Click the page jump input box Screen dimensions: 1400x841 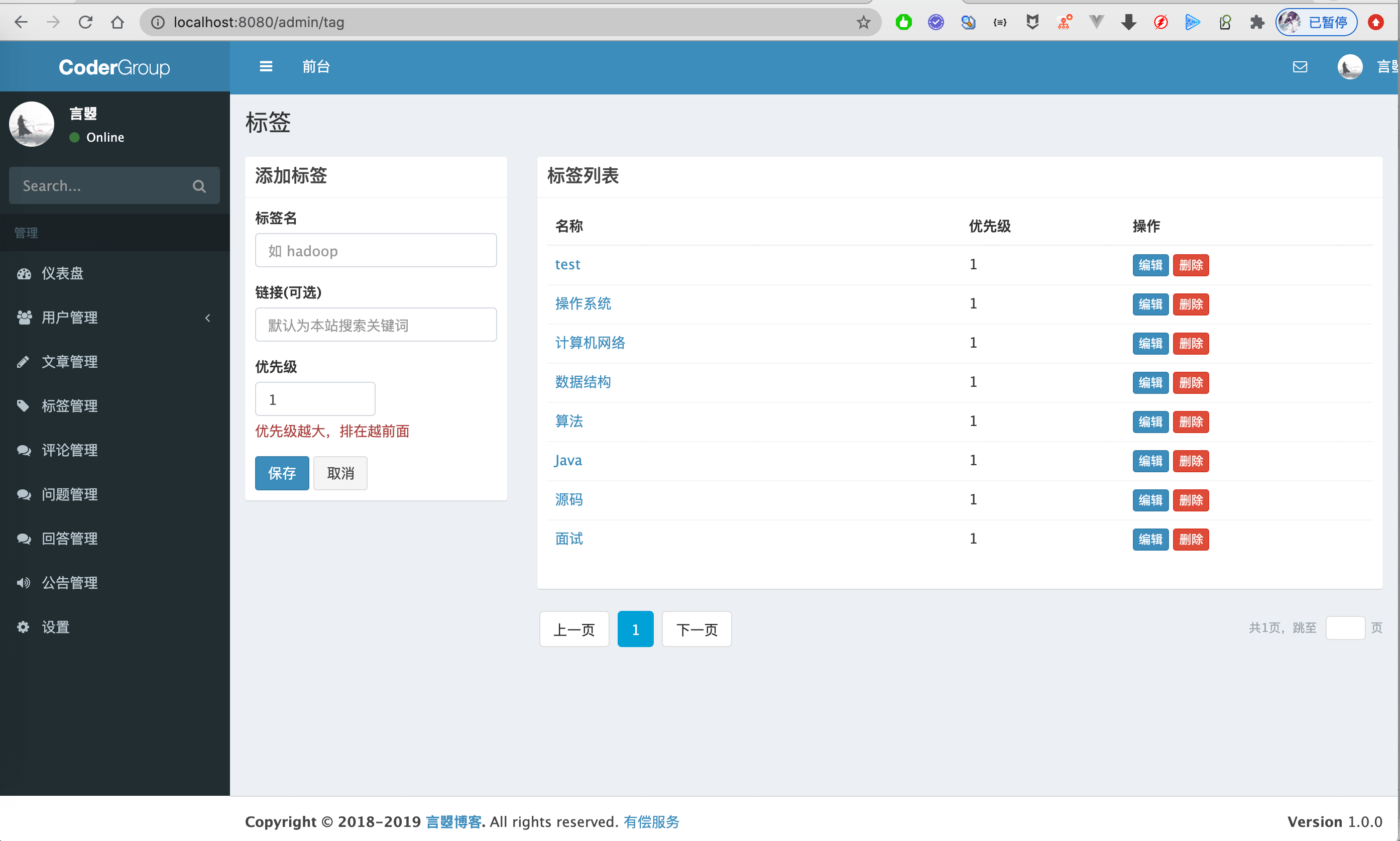[x=1345, y=628]
